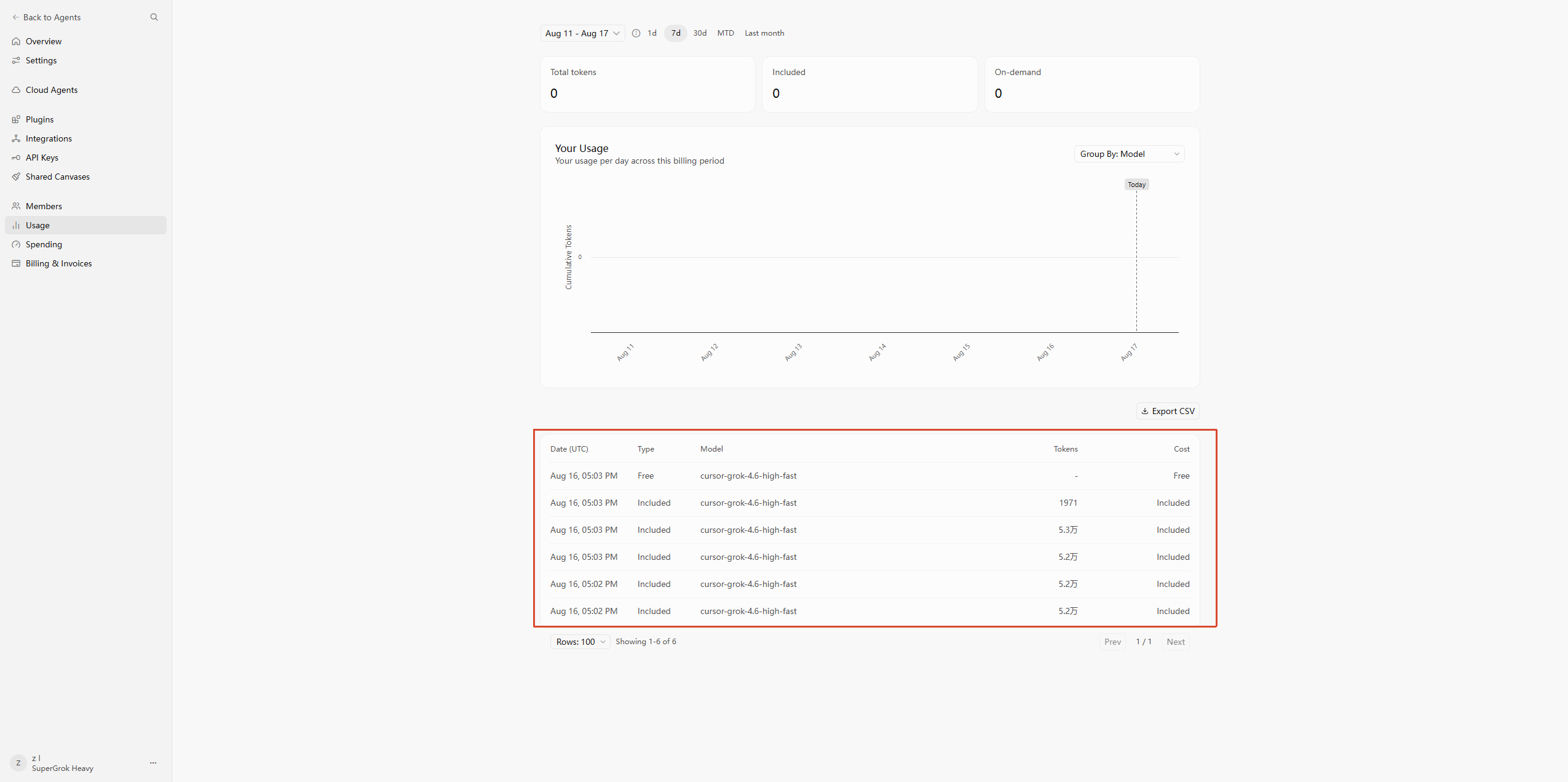Screen dimensions: 1568x782
Task: Click the row showing 5.3万 tokens
Action: (869, 530)
